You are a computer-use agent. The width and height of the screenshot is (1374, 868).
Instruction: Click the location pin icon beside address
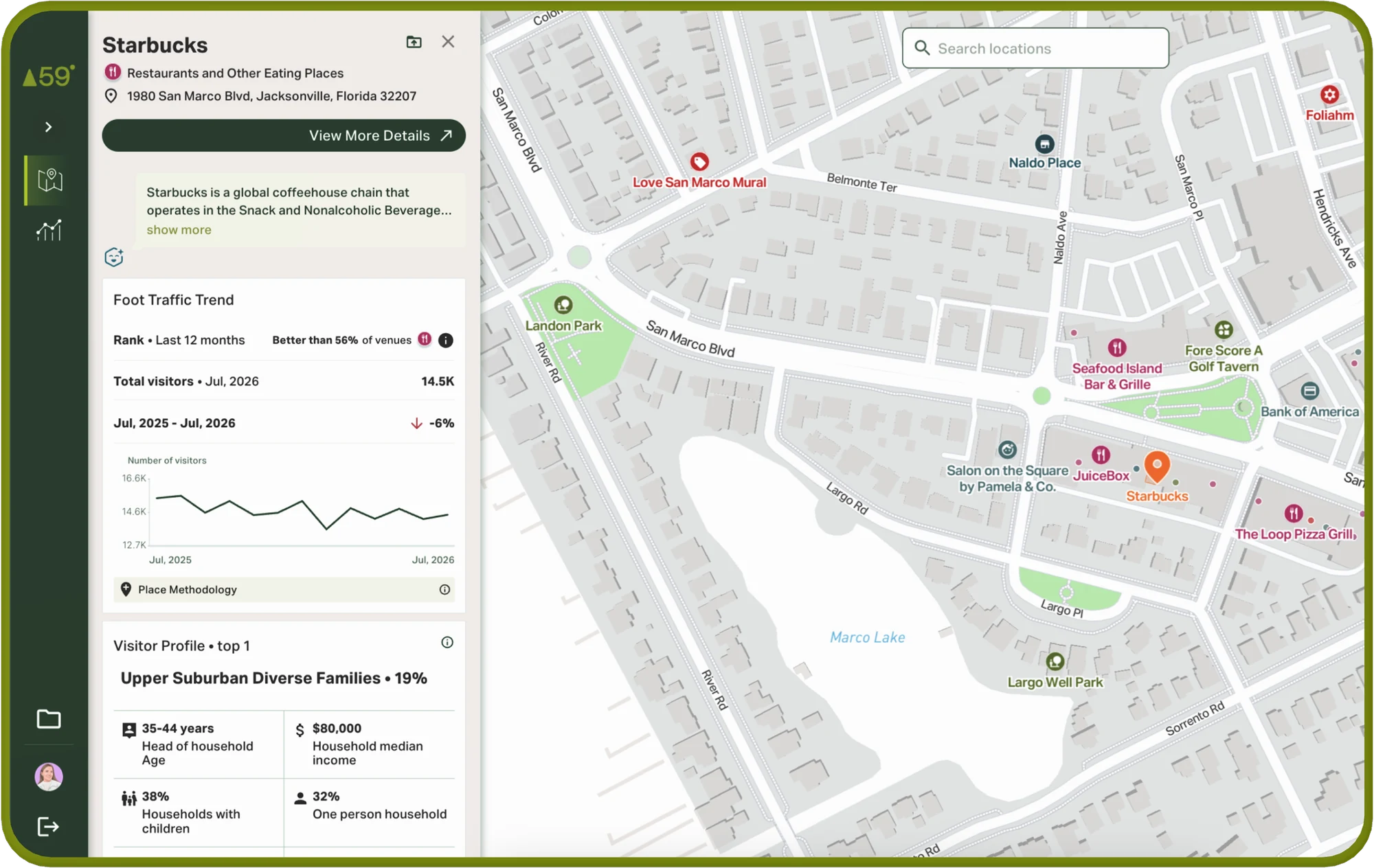tap(111, 96)
